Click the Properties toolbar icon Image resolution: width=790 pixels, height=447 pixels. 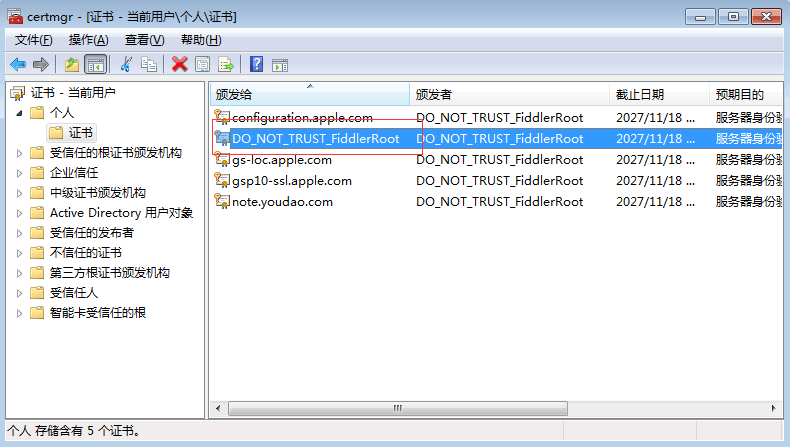[203, 65]
